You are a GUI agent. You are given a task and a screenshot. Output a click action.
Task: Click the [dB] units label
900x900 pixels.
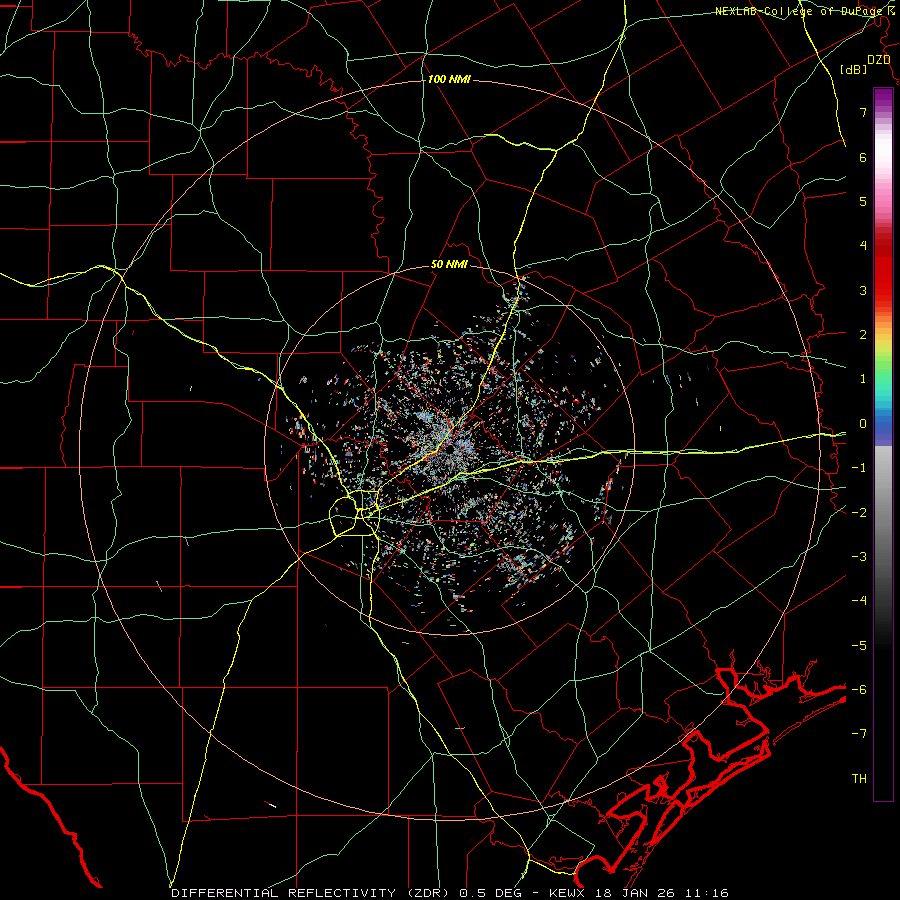coord(854,70)
